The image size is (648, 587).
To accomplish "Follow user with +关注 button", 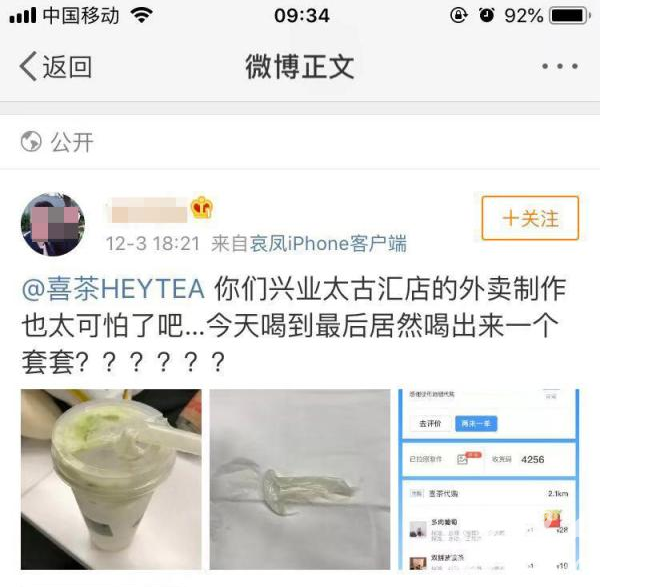I will tap(530, 218).
